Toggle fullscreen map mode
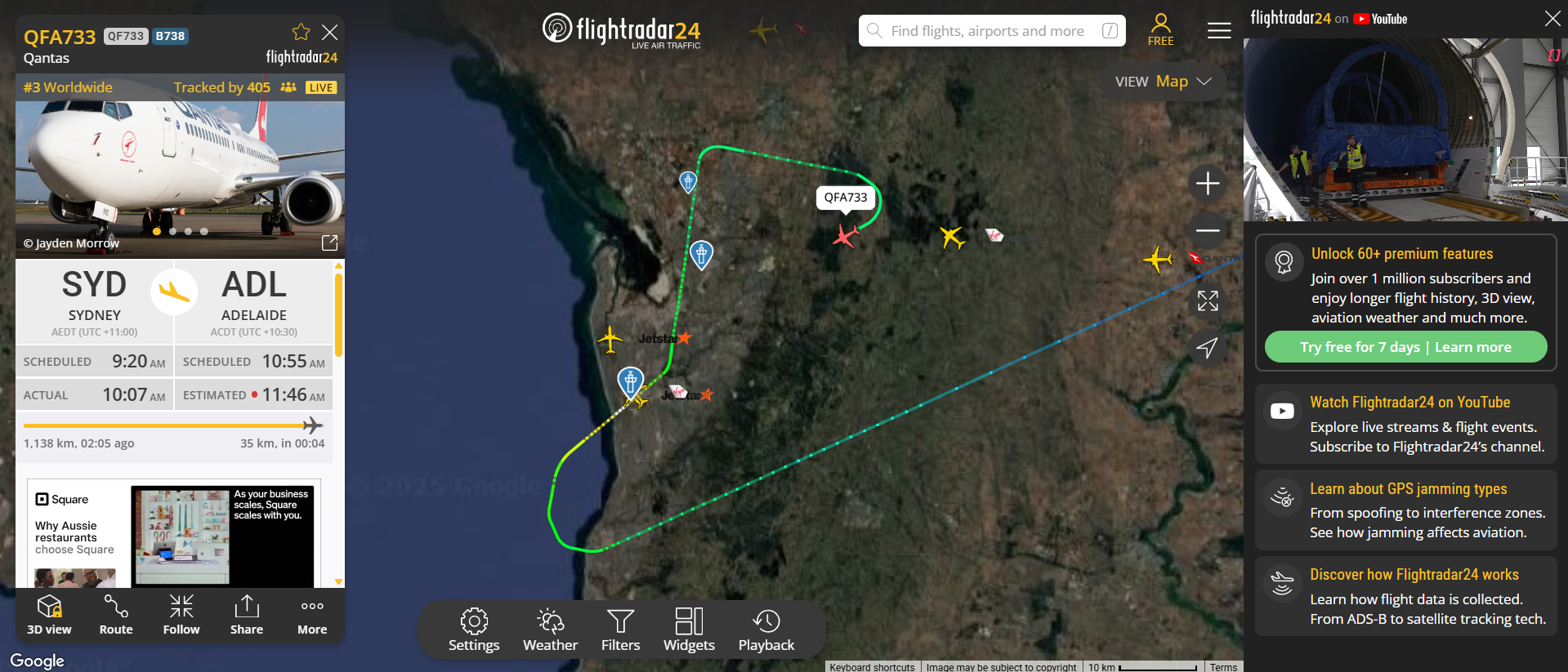1568x672 pixels. (x=1208, y=300)
